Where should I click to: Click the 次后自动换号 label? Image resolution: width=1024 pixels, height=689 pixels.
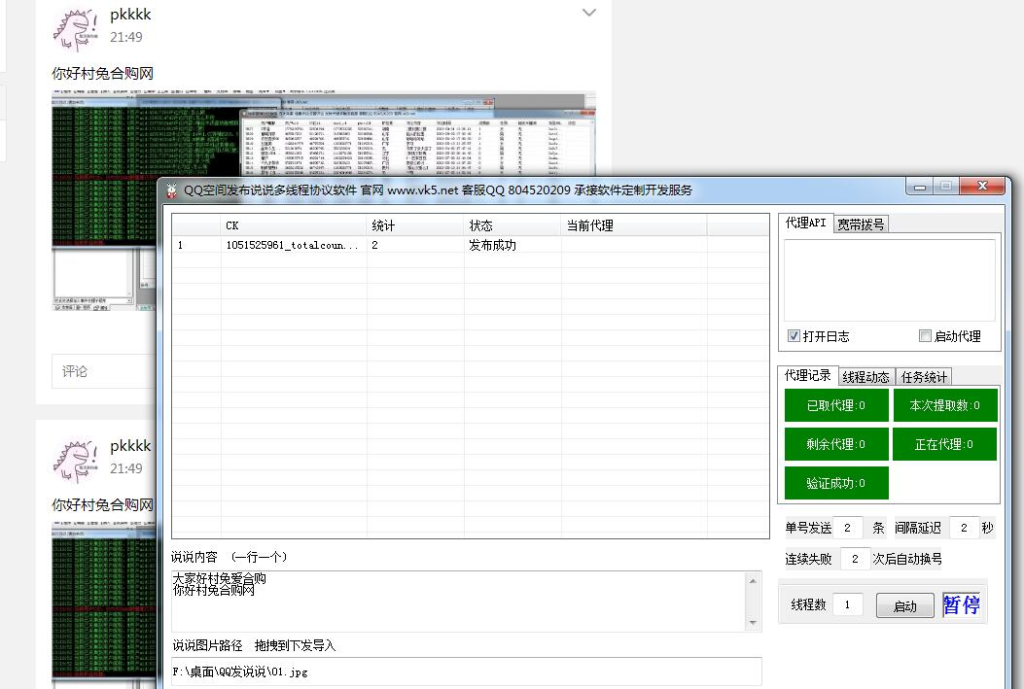907,559
